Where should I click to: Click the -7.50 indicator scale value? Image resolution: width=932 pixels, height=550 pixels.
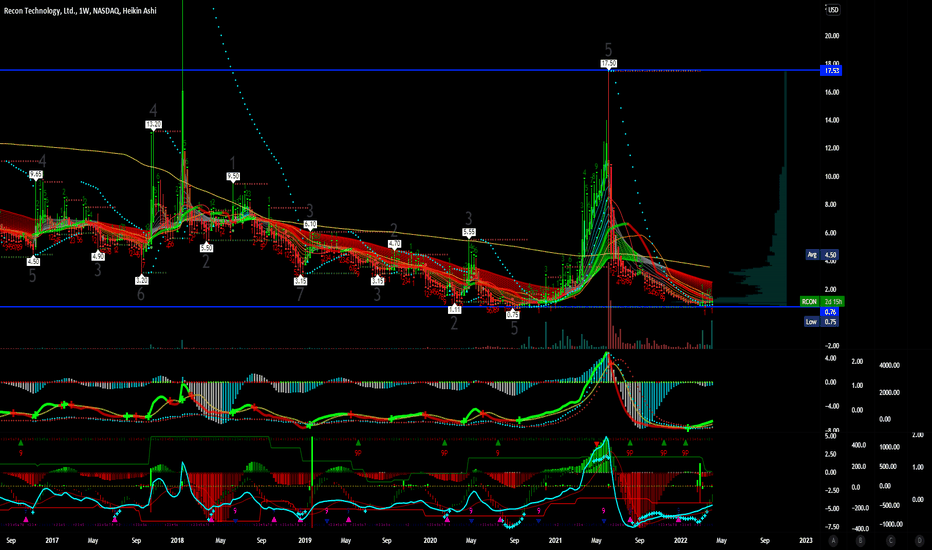(x=830, y=527)
